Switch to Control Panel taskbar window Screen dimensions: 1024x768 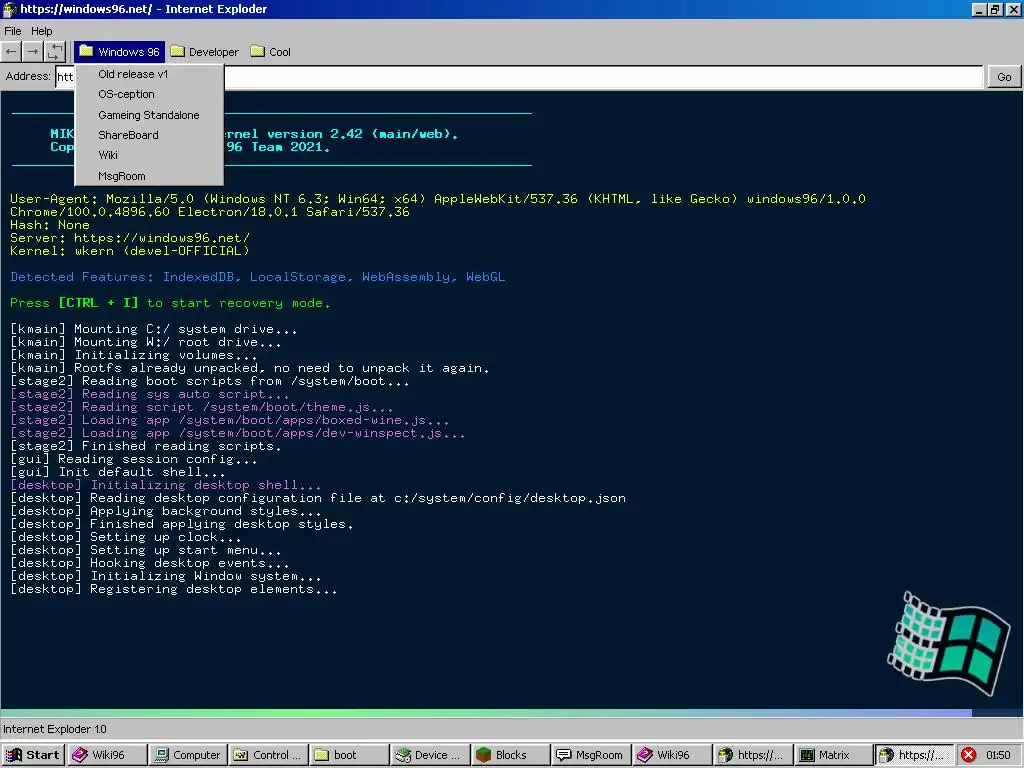(268, 755)
